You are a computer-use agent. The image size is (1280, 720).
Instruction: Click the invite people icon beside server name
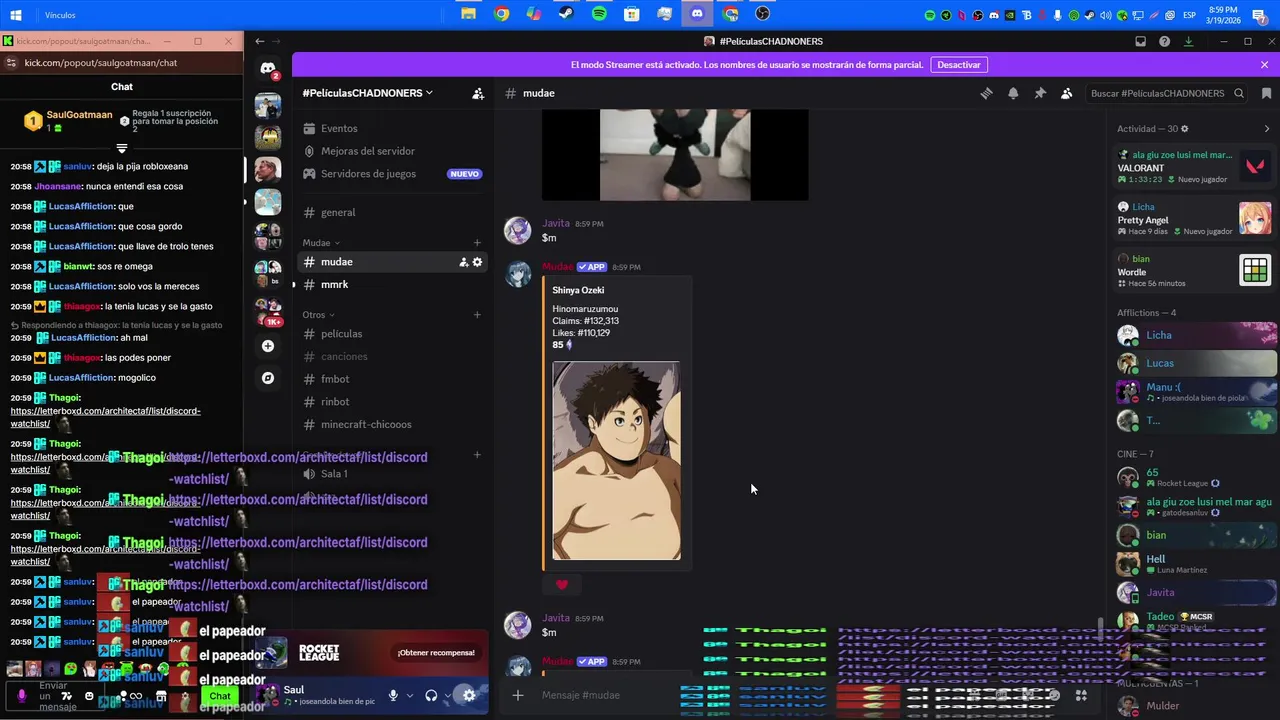pos(478,93)
